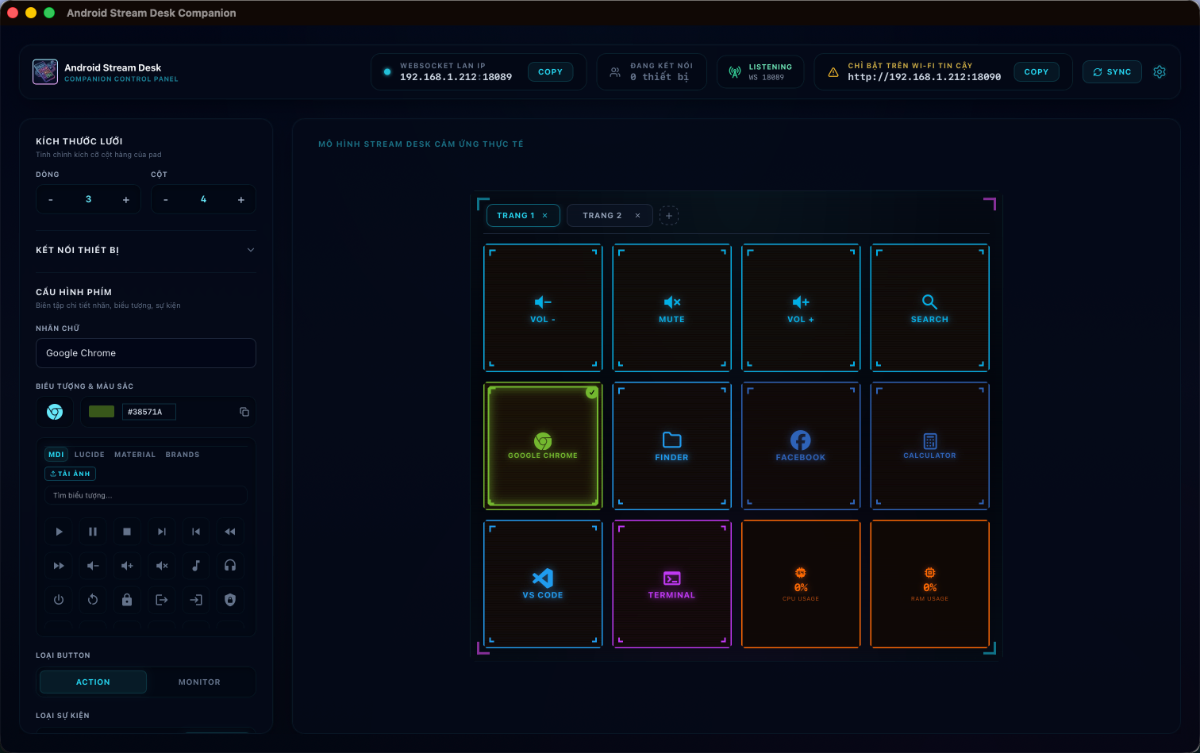Set button type to ACTION

tap(93, 682)
